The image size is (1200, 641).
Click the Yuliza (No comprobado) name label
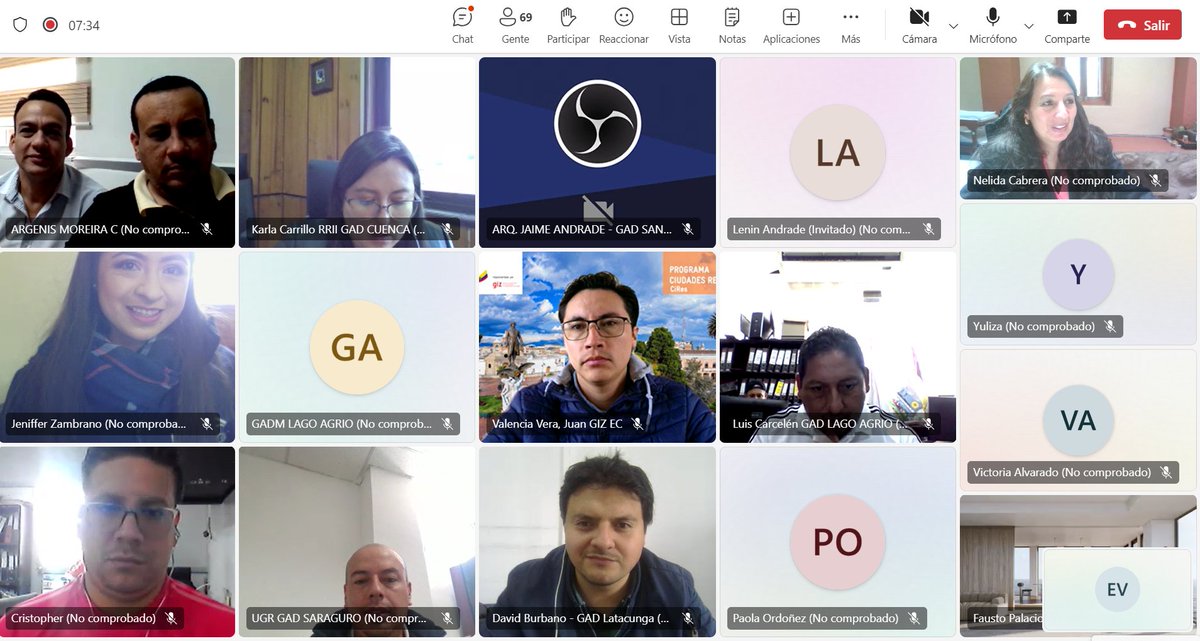[x=1033, y=326]
